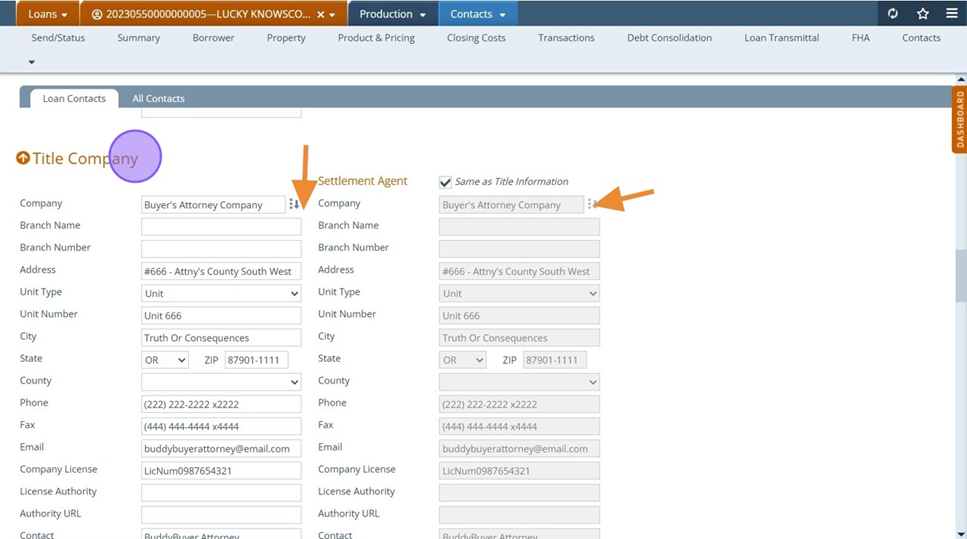The width and height of the screenshot is (967, 539).
Task: Close the LUCKY KNOWSCO loan tab
Action: 320,14
